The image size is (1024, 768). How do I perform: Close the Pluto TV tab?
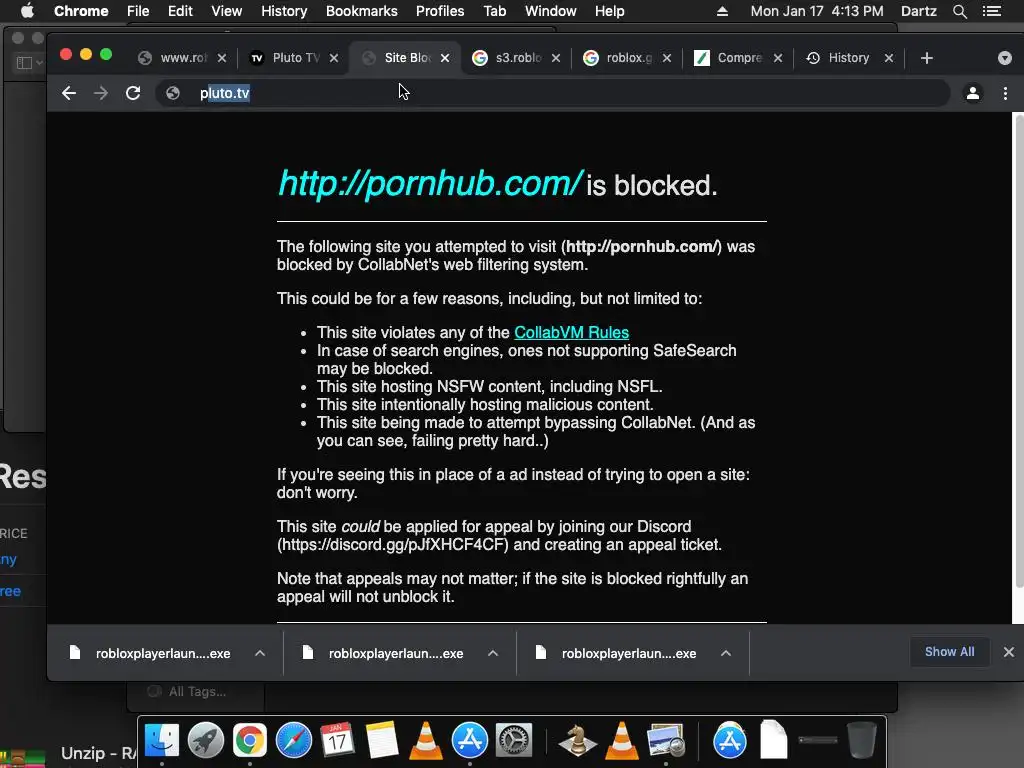click(334, 58)
